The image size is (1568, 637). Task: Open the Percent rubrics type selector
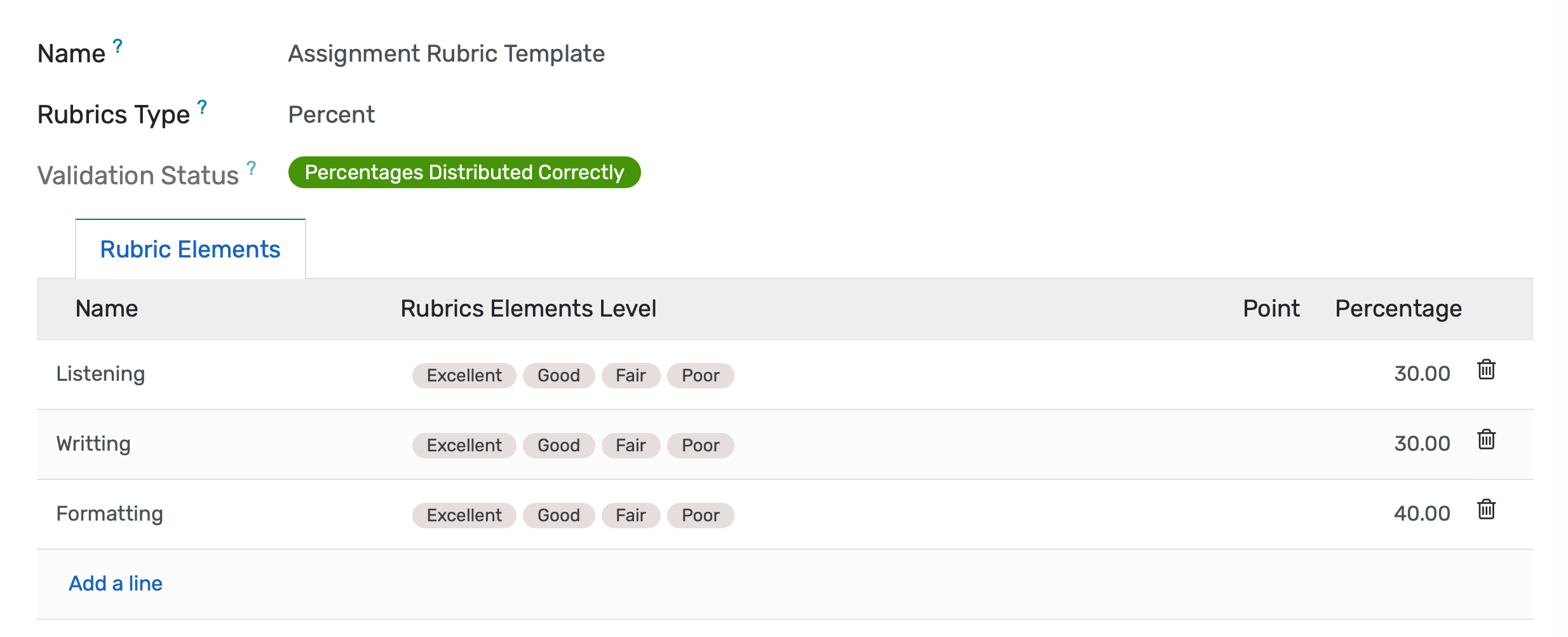coord(331,114)
